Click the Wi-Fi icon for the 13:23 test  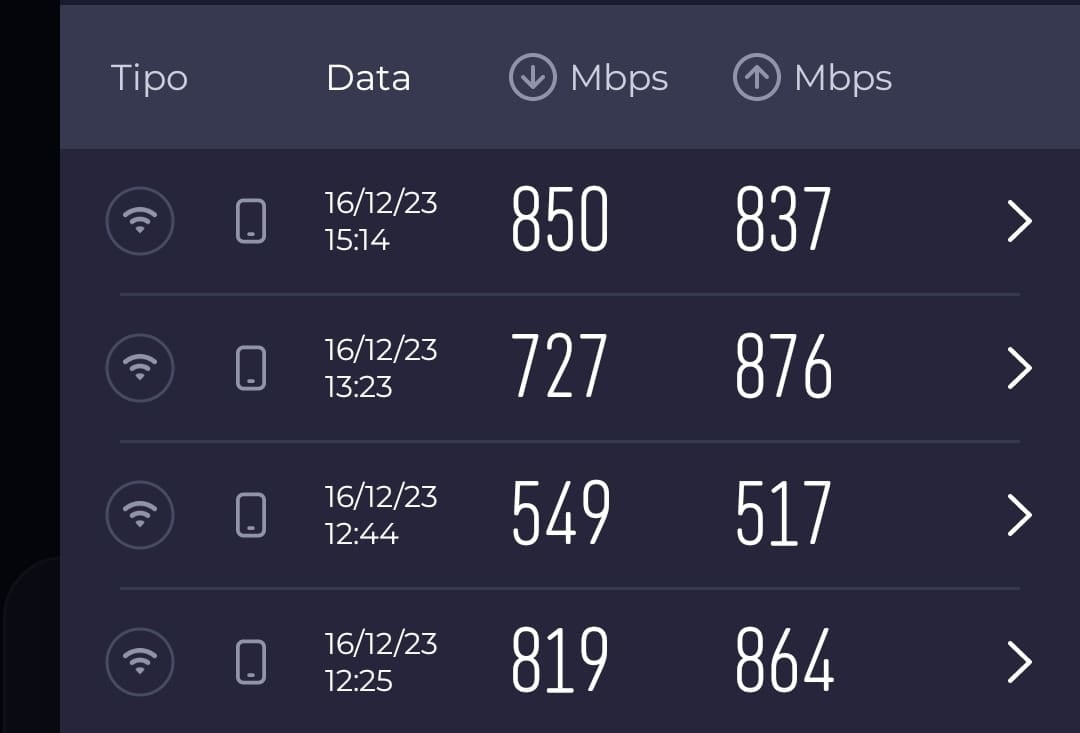click(x=140, y=368)
